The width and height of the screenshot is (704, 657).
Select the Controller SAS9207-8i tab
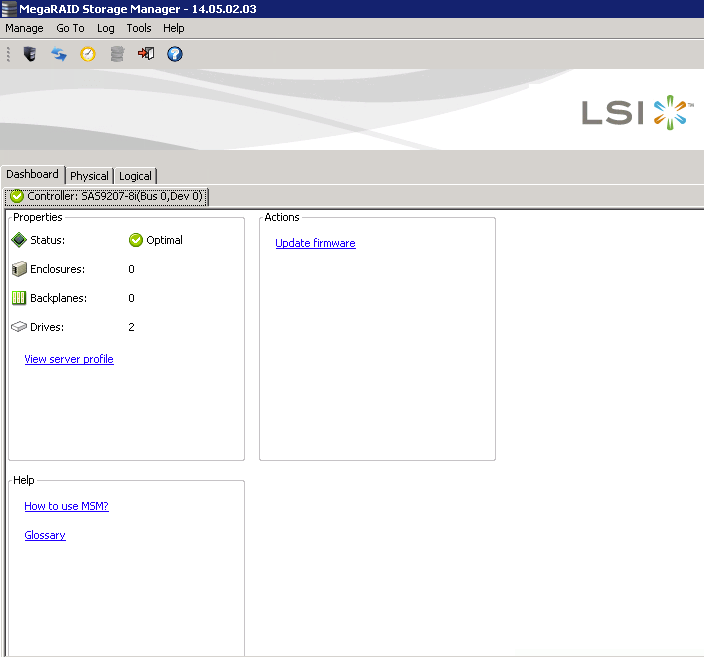pos(106,197)
